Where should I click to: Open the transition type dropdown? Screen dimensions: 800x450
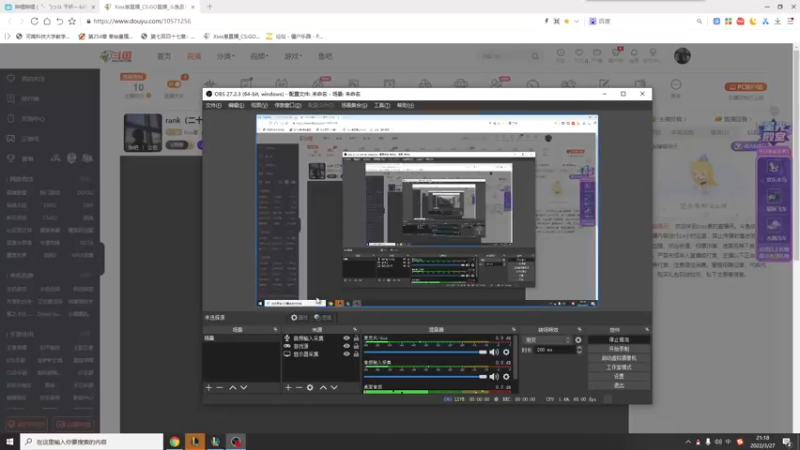click(547, 340)
